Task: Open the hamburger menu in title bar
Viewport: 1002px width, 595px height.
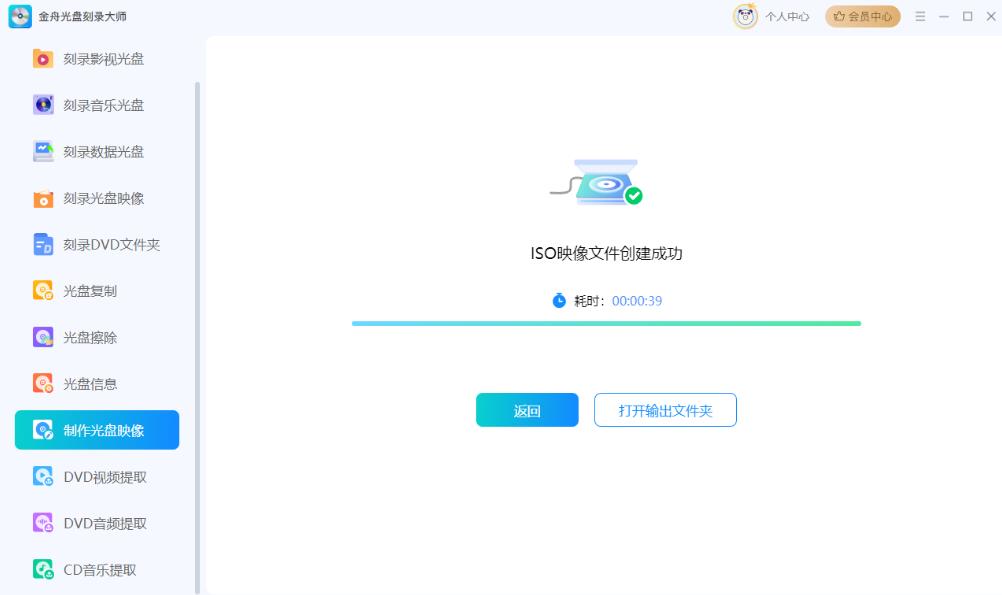Action: pyautogui.click(x=920, y=17)
